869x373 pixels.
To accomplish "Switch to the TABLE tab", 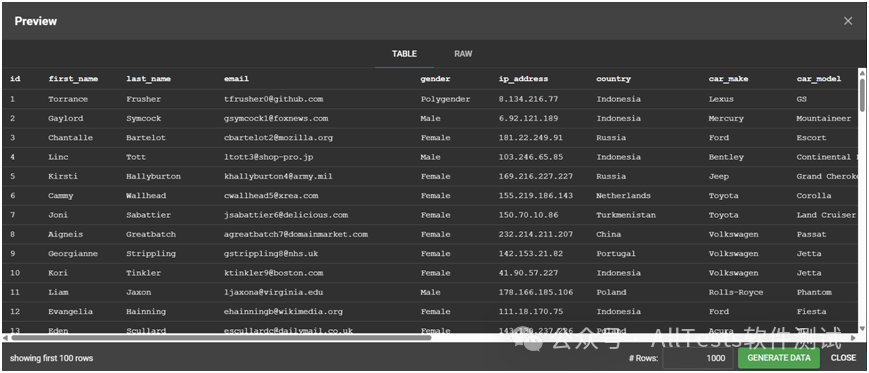I will [x=404, y=54].
